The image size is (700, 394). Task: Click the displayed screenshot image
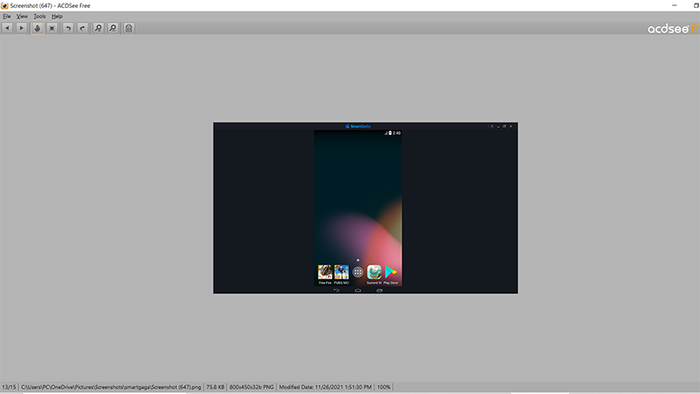(x=366, y=208)
